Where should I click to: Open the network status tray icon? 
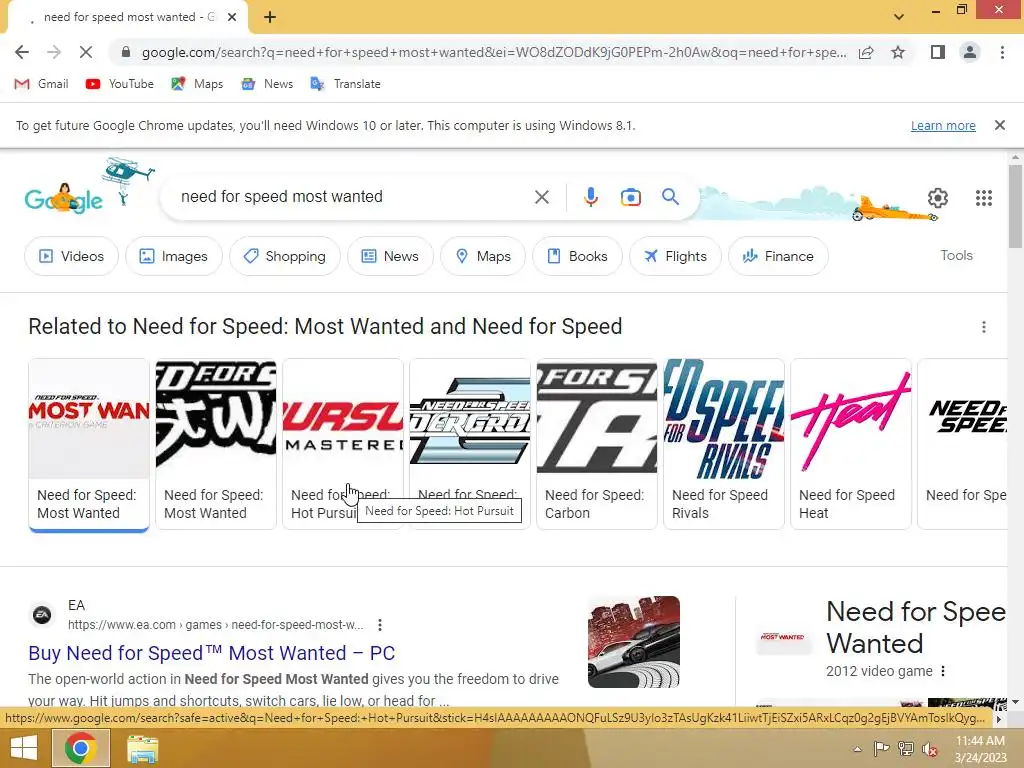(906, 749)
